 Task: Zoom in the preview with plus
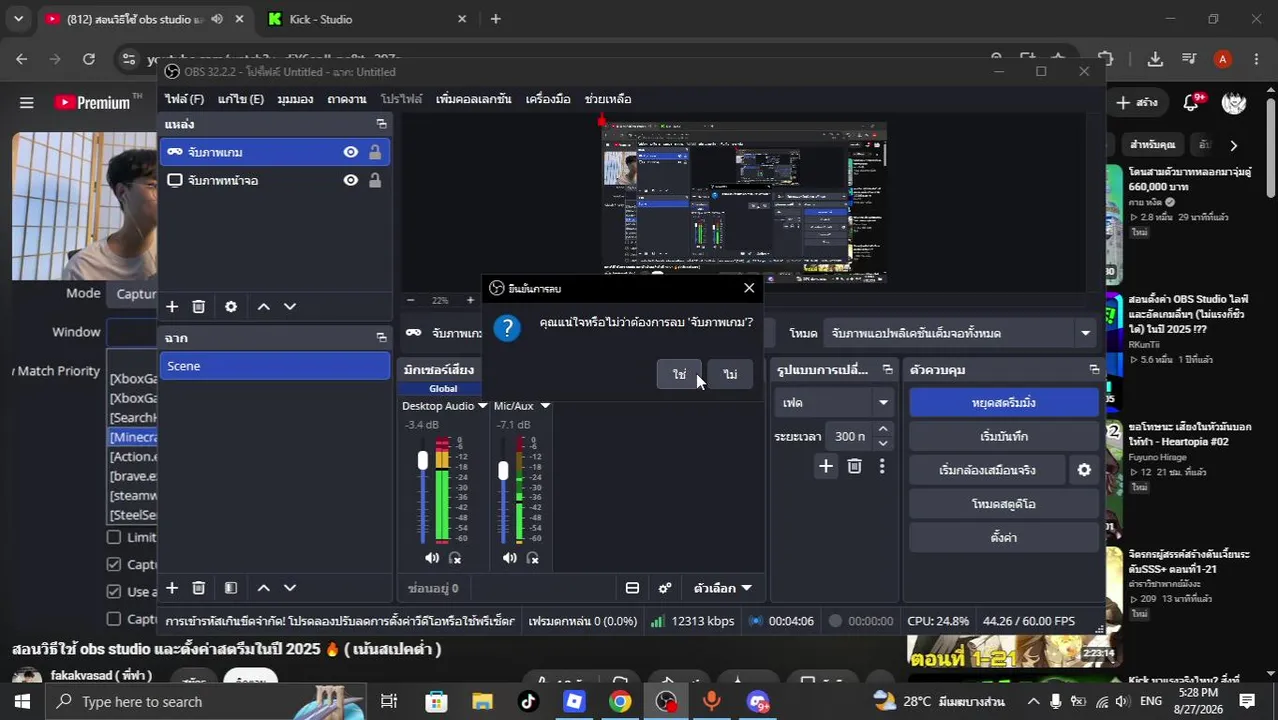click(470, 300)
